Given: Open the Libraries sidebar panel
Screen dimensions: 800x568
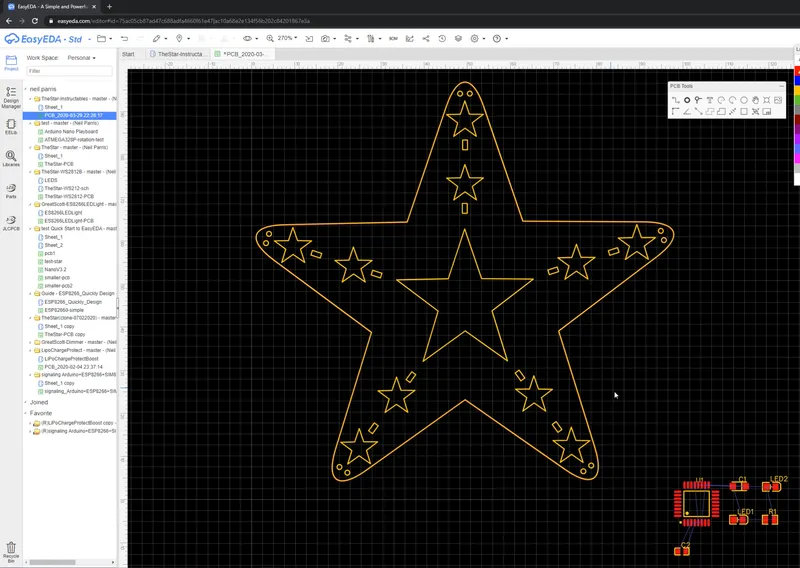Looking at the screenshot, I should [x=11, y=158].
